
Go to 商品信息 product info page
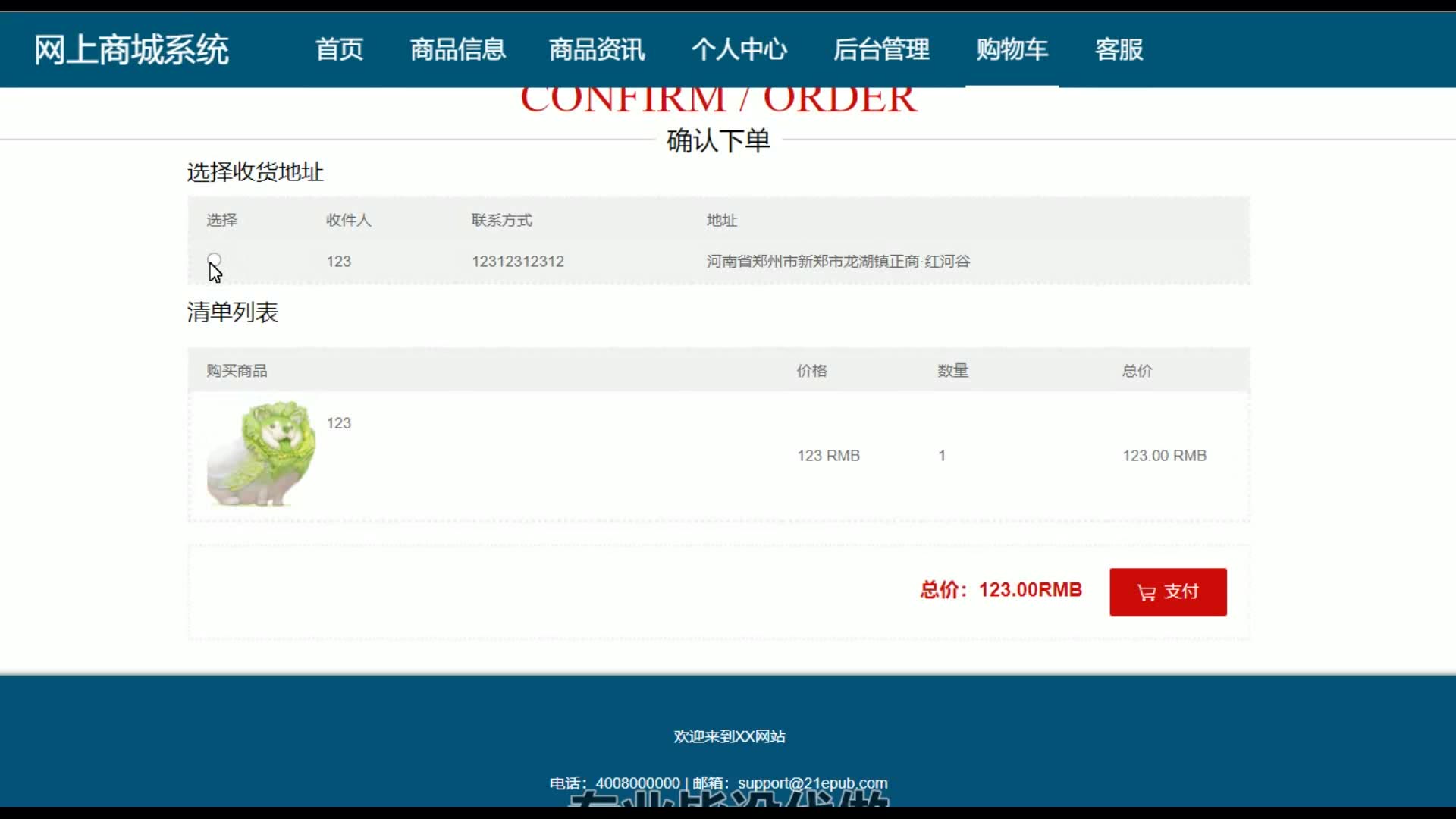(x=458, y=50)
